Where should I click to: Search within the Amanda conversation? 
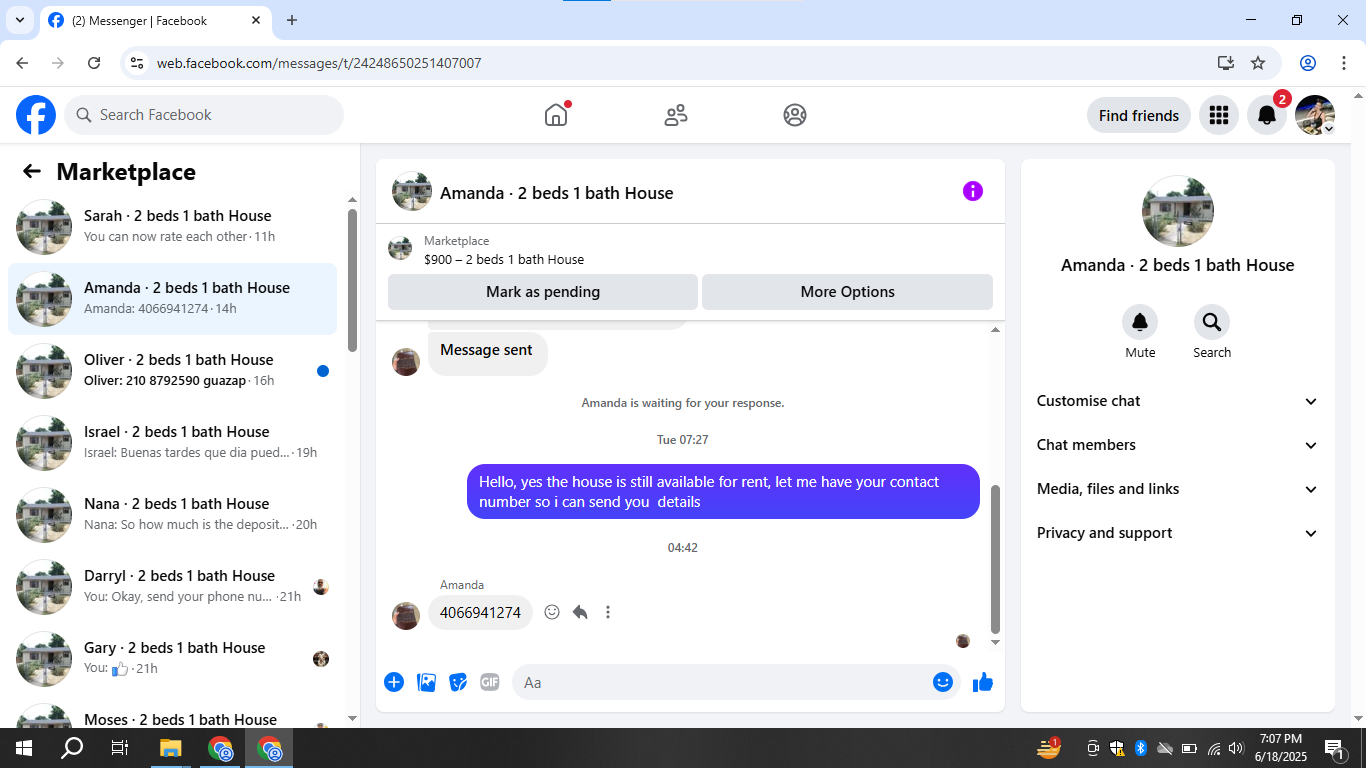pyautogui.click(x=1212, y=322)
